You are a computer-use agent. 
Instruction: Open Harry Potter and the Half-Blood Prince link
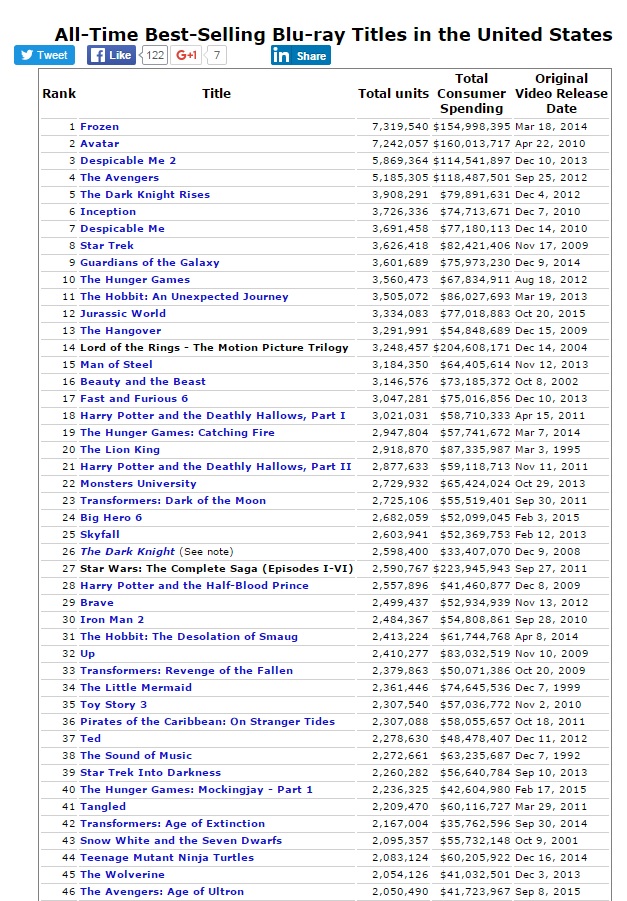coord(194,586)
